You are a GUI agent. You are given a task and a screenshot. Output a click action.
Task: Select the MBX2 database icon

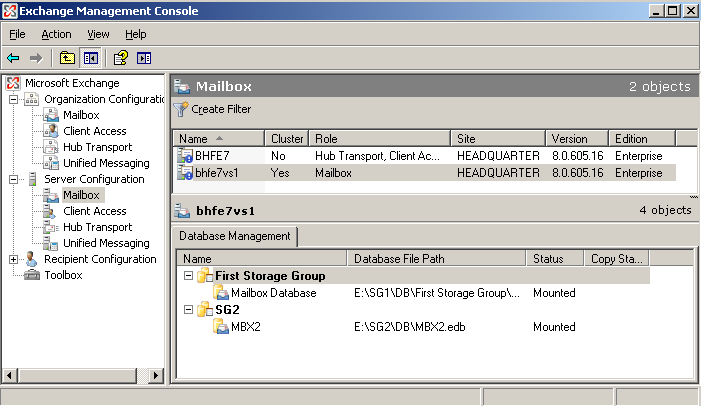(x=221, y=326)
